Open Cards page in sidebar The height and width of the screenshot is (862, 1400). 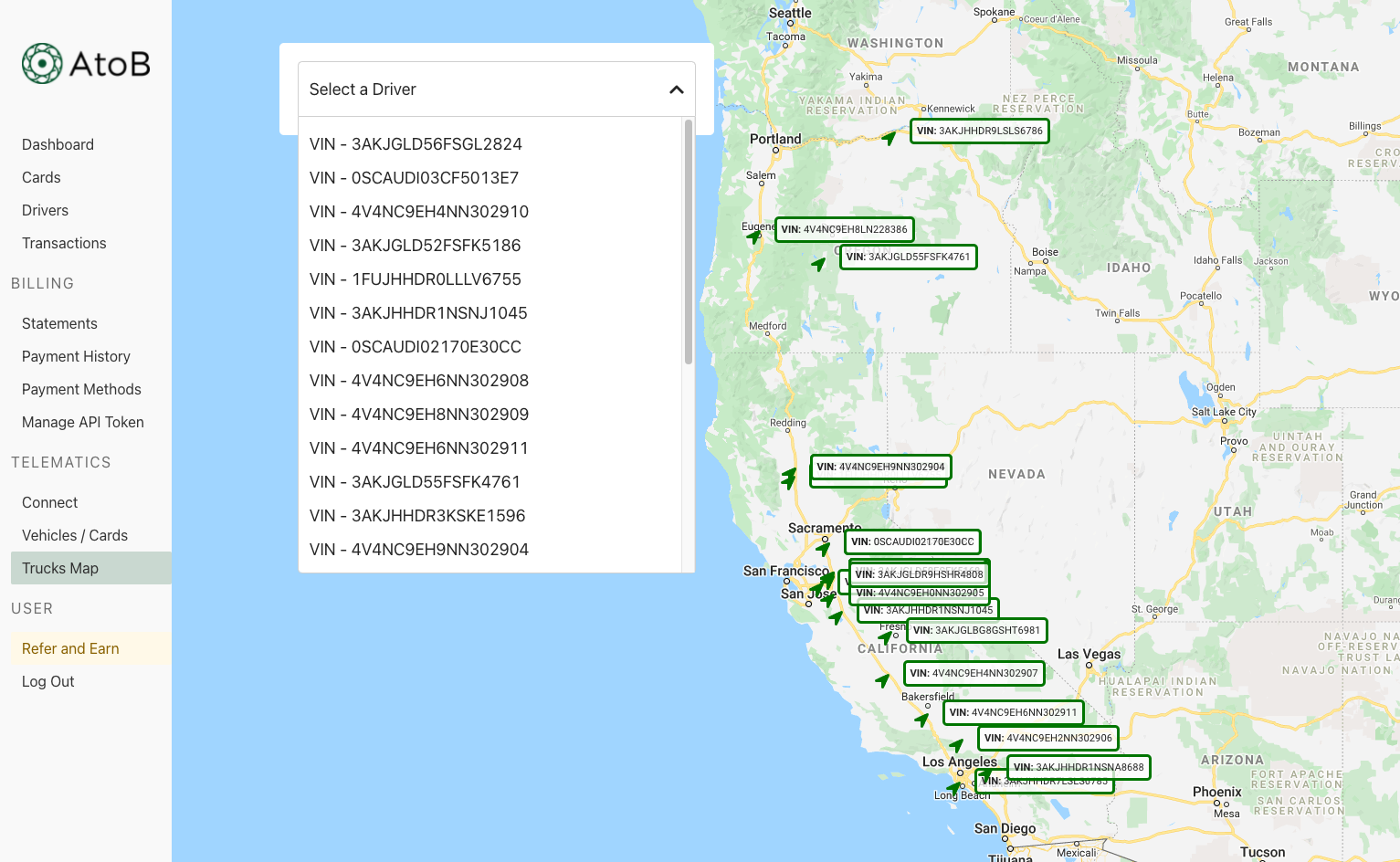pyautogui.click(x=41, y=177)
